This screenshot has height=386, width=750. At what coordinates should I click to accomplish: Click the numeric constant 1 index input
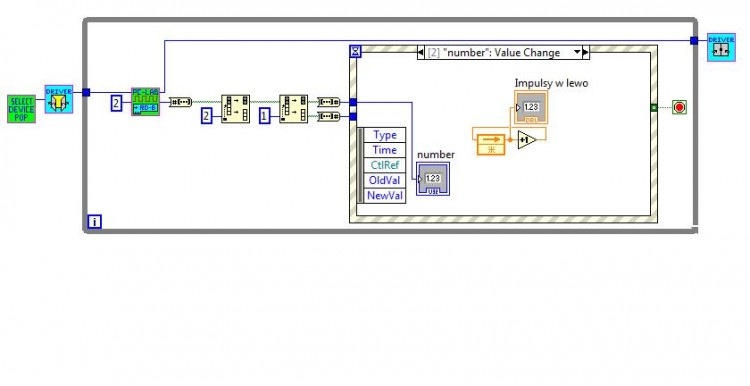click(x=265, y=116)
